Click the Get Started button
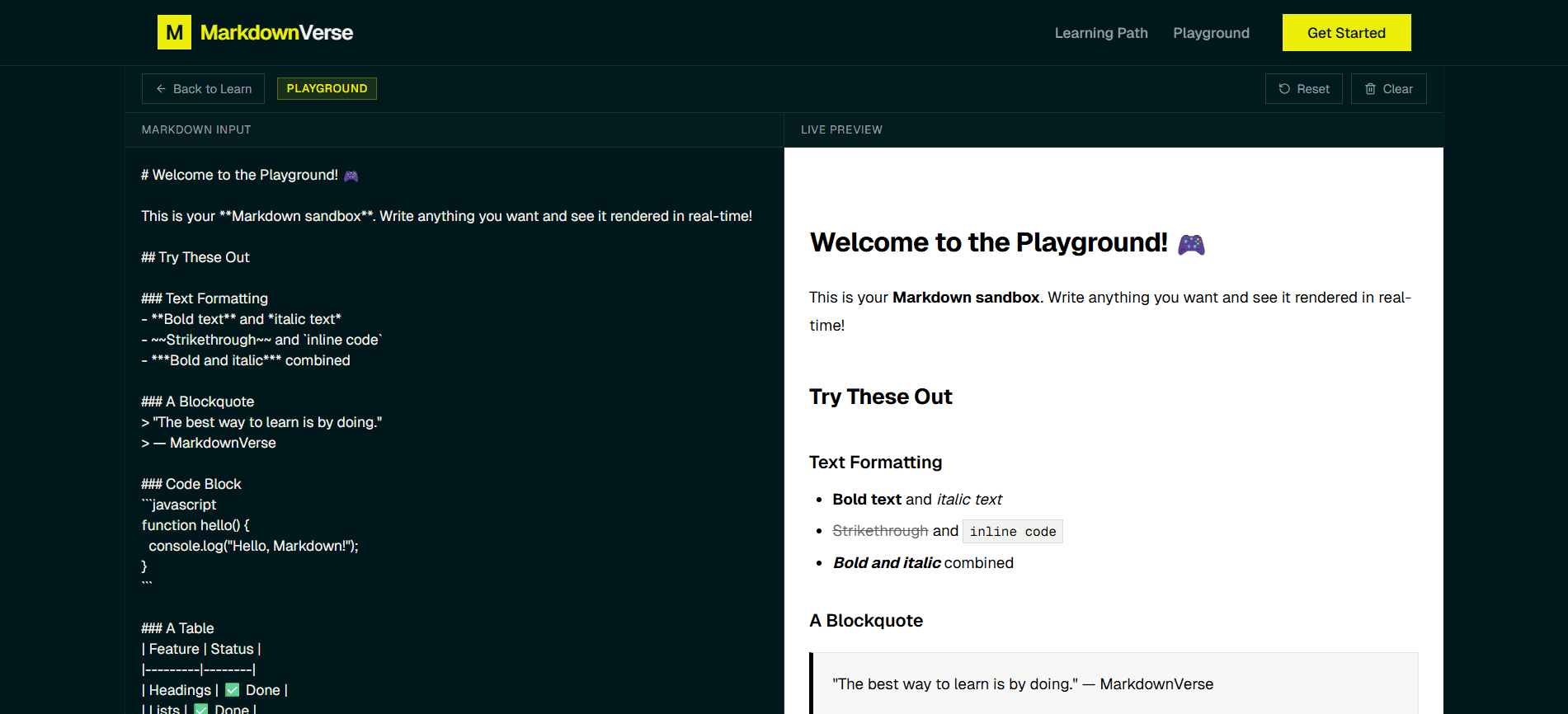The height and width of the screenshot is (714, 1568). (1346, 33)
